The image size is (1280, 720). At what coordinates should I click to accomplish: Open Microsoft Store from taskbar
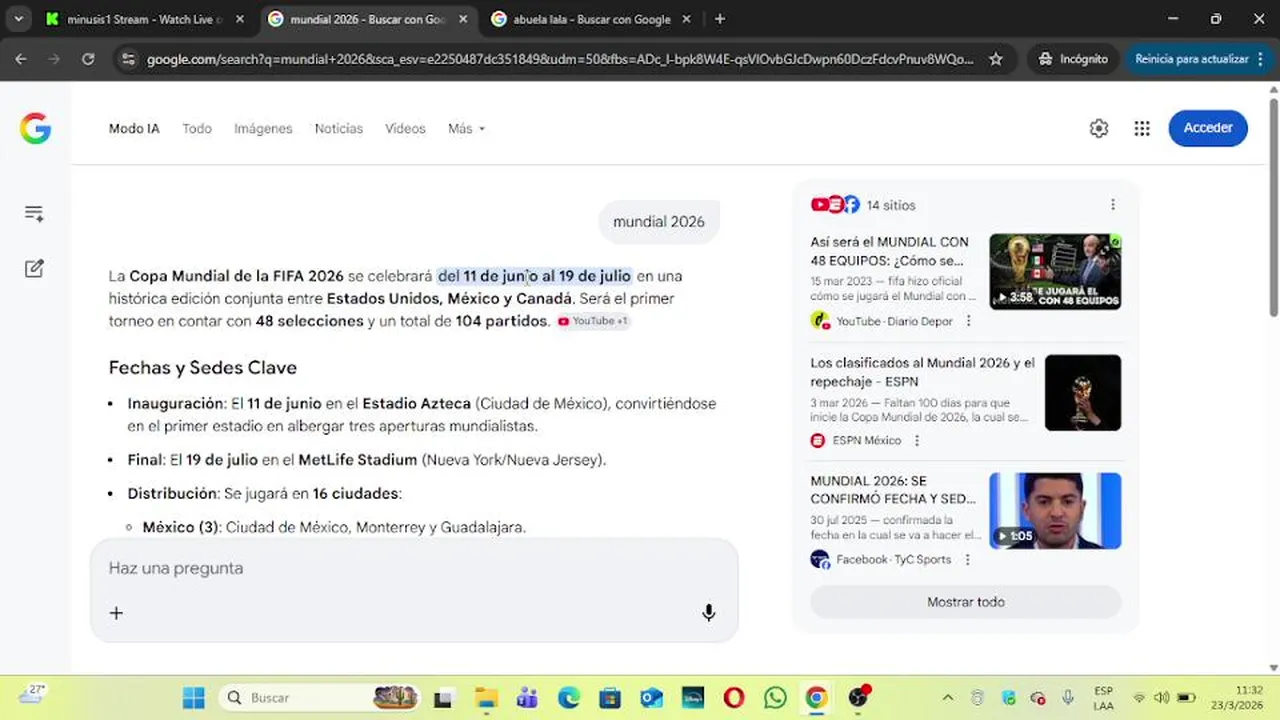[x=610, y=697]
